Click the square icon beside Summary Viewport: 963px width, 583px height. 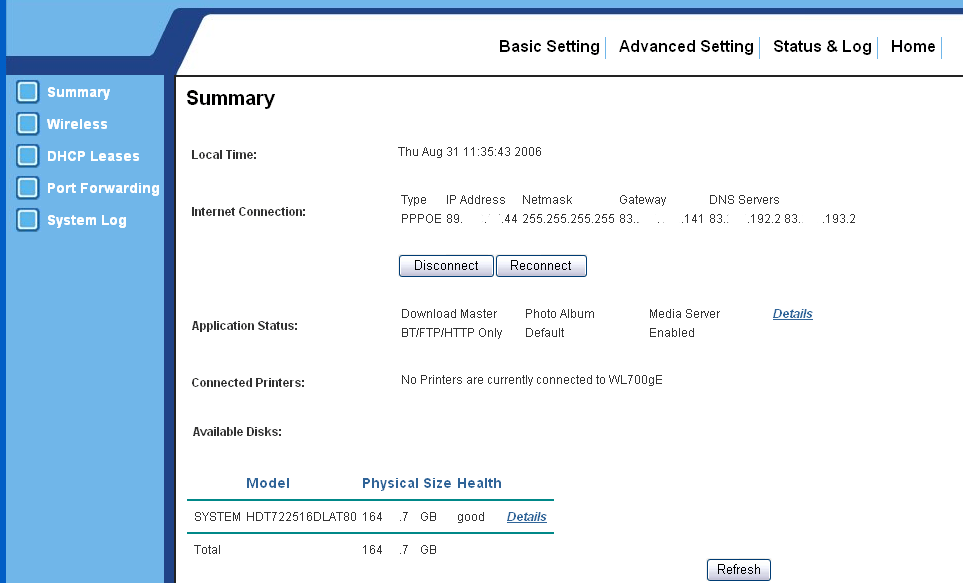pos(28,92)
